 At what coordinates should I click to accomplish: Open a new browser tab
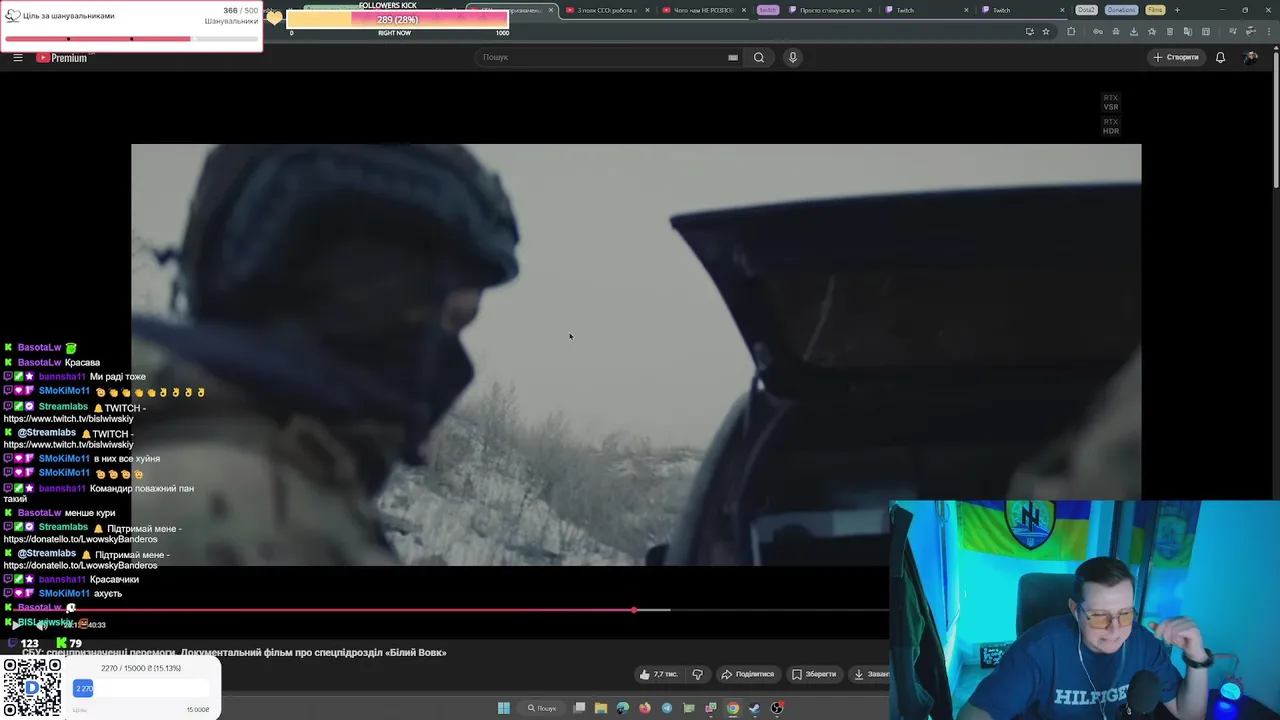coord(1177,10)
